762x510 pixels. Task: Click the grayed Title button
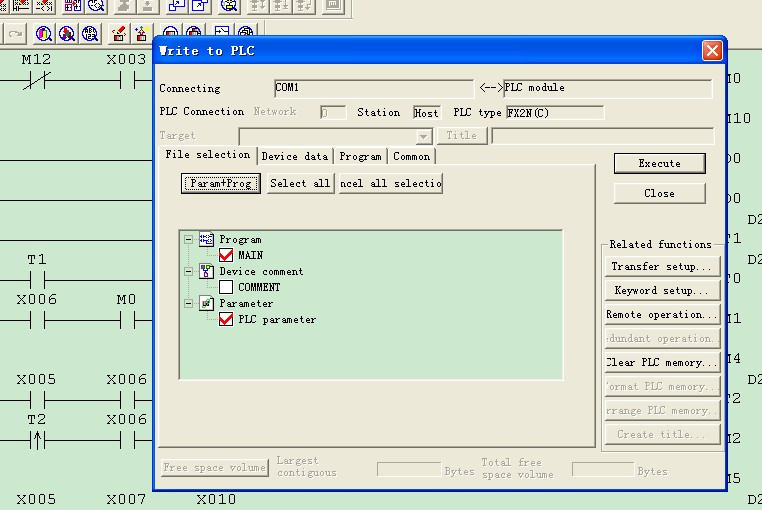462,136
